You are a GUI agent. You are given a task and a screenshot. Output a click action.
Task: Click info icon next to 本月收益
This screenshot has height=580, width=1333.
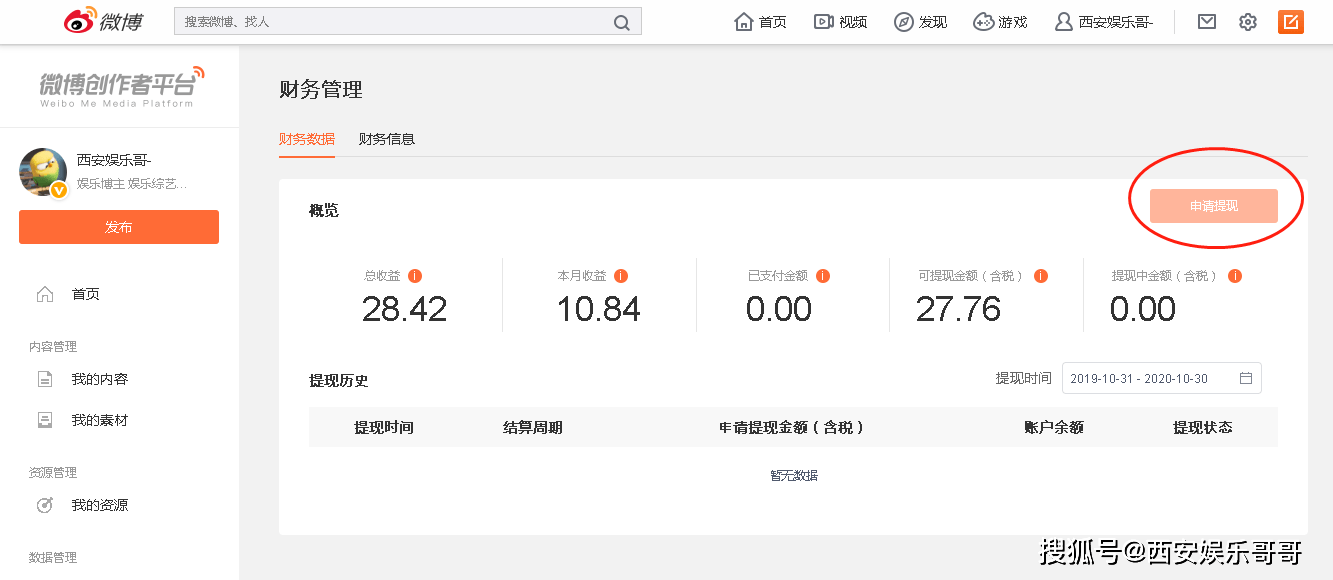point(621,276)
